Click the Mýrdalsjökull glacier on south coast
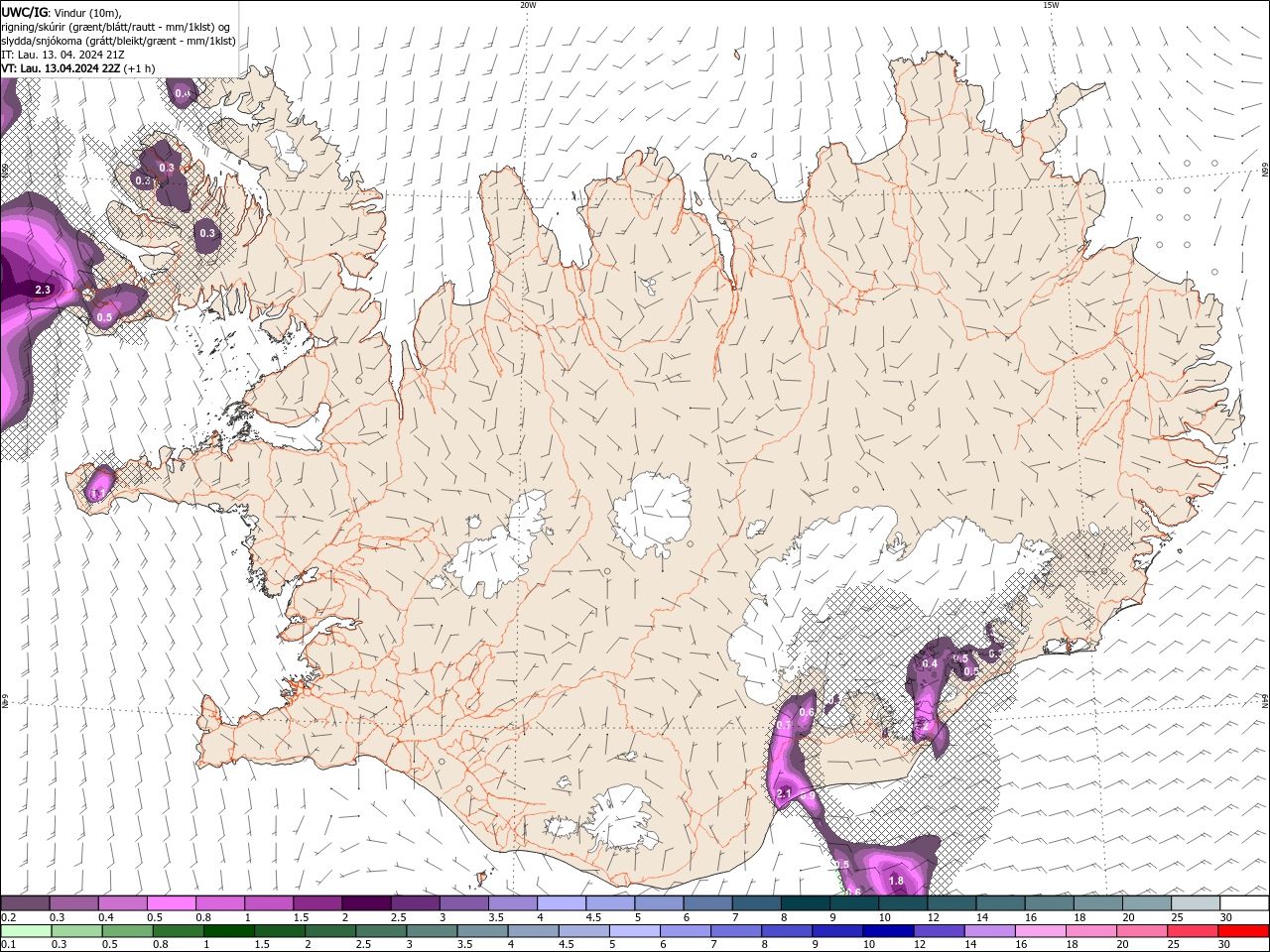This screenshot has width=1270, height=952. 623,819
